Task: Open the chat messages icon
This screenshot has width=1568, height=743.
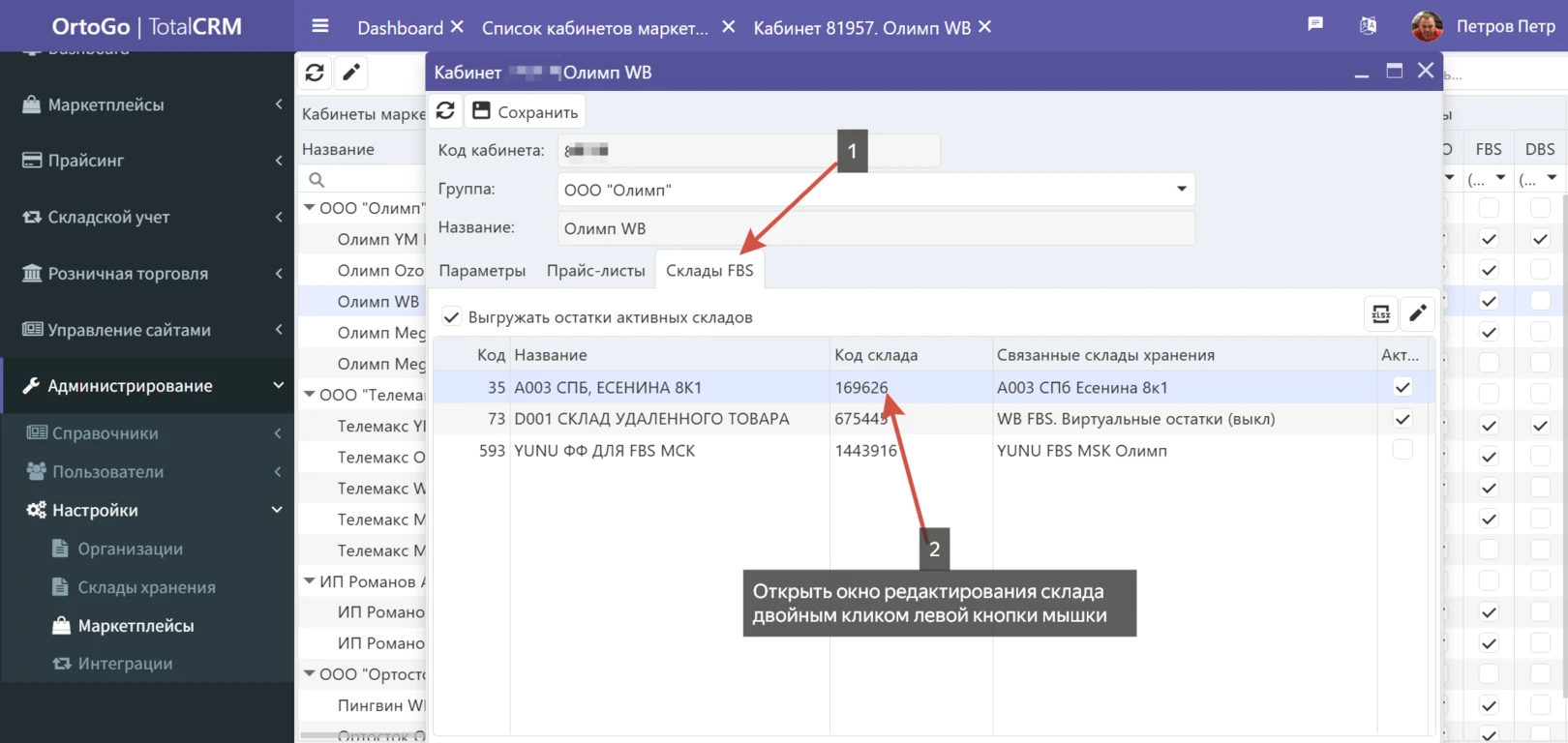Action: coord(1314,24)
